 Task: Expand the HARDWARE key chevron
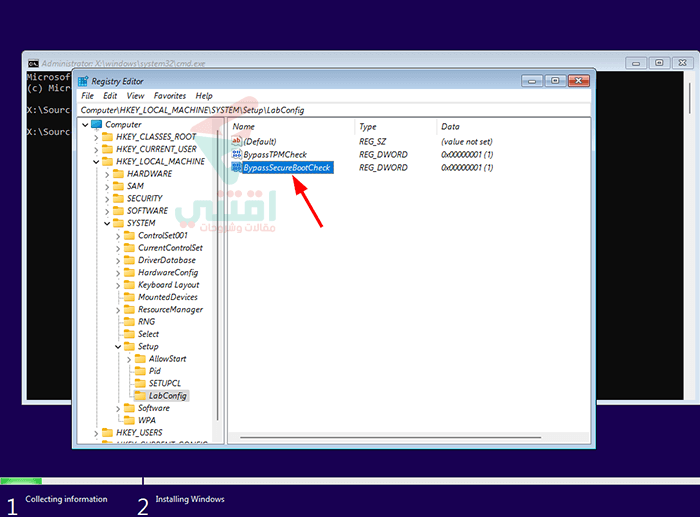pyautogui.click(x=107, y=174)
